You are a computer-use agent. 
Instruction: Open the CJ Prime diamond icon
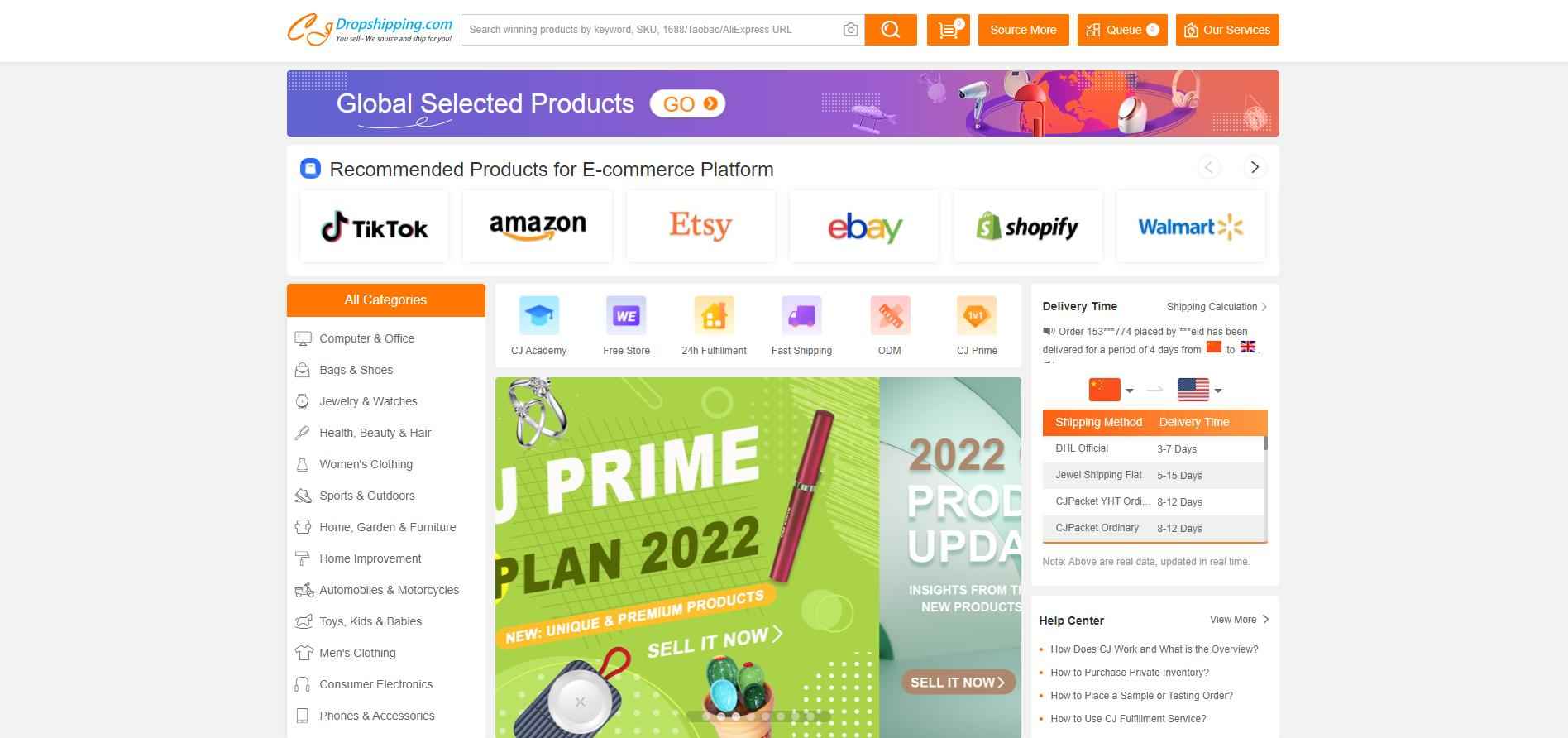coord(977,315)
